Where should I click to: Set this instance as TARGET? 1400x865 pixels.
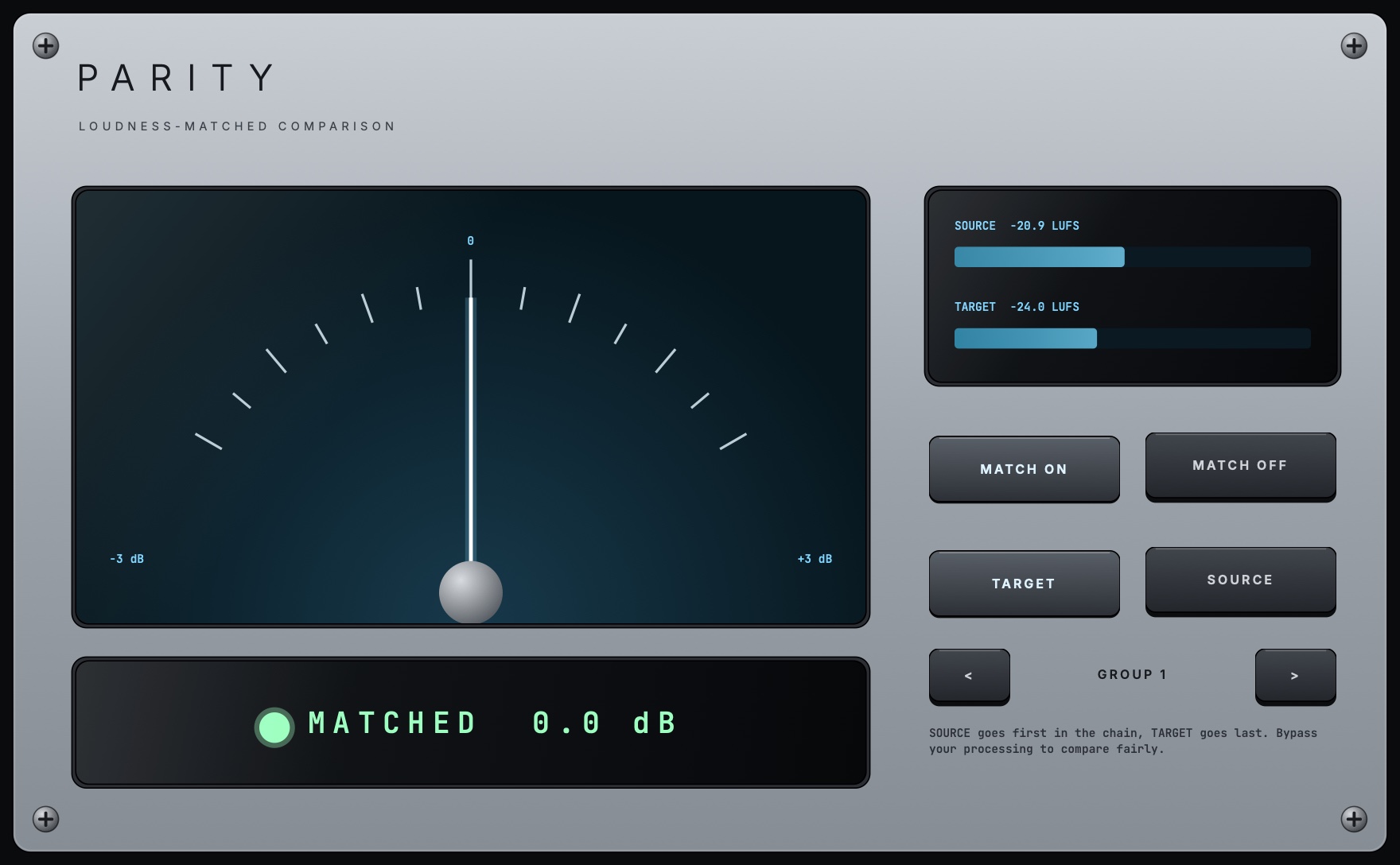coord(1024,584)
